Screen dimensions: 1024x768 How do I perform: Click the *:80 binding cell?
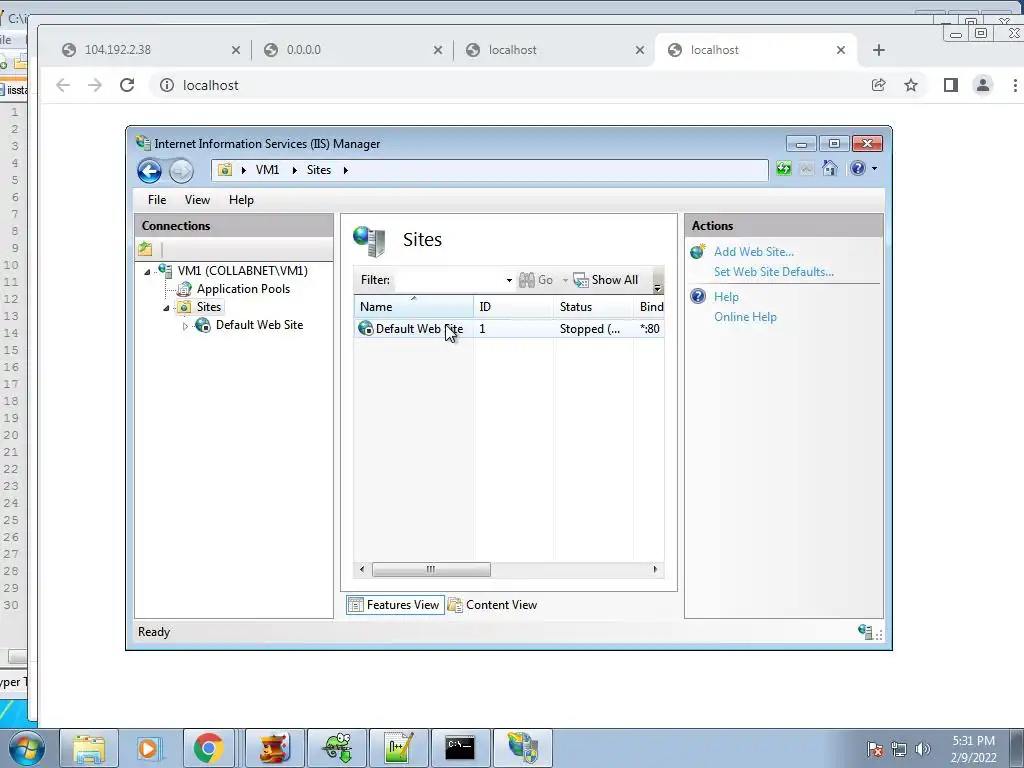[650, 328]
